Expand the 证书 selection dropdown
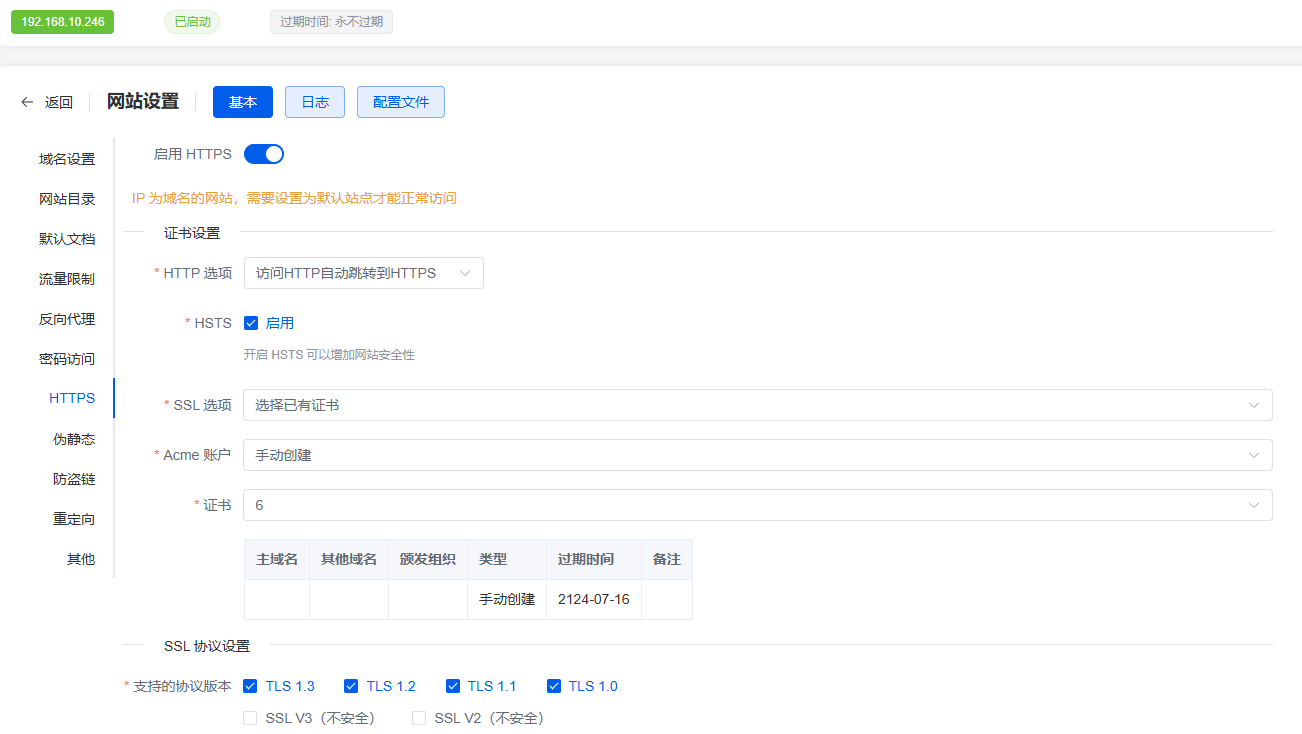Viewport: 1302px width, 734px height. point(757,505)
